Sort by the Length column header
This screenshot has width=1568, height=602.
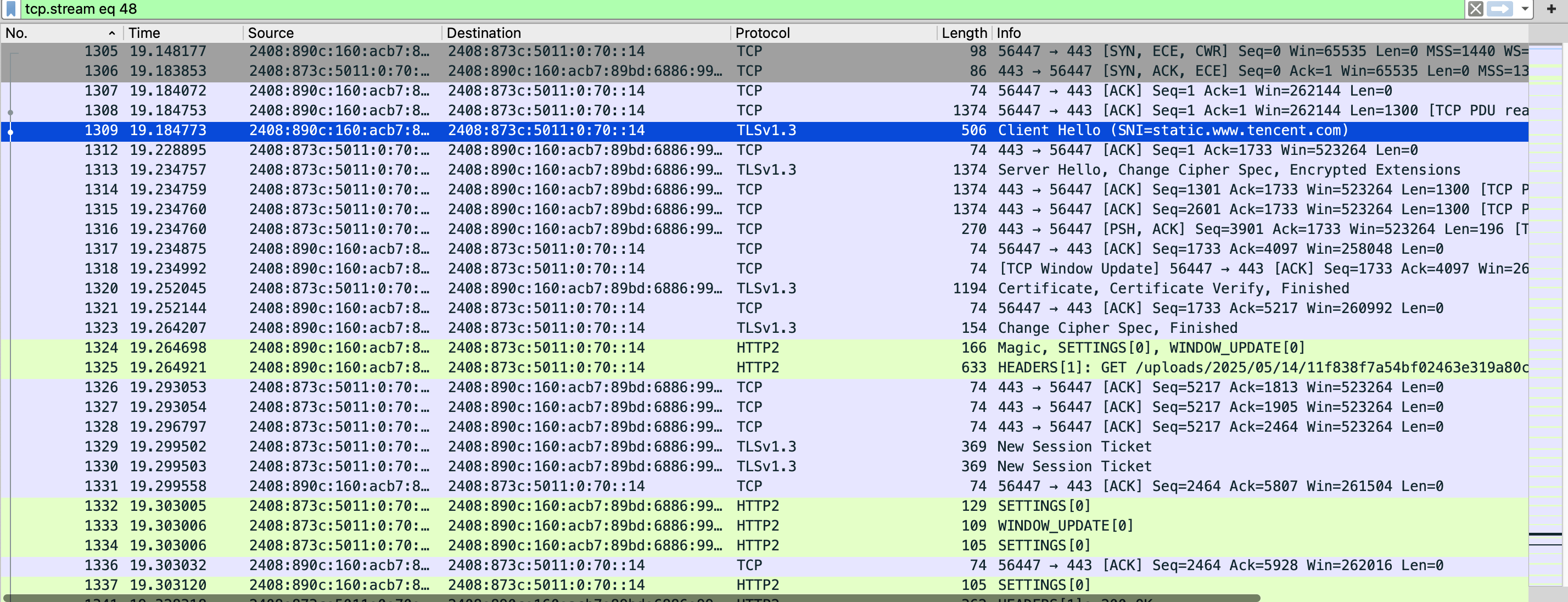click(x=964, y=33)
